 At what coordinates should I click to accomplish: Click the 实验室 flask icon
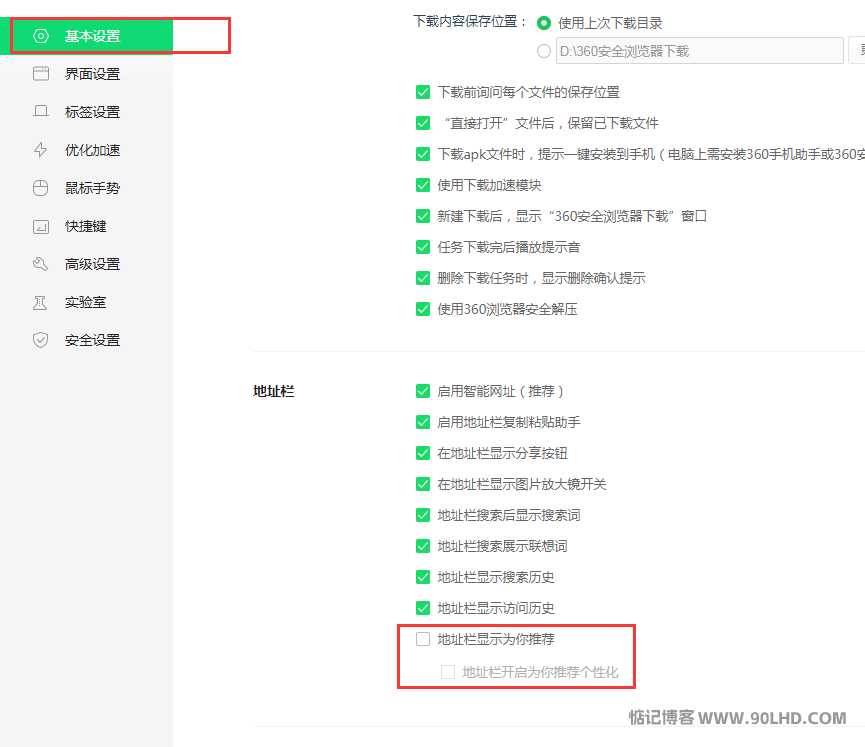(41, 302)
